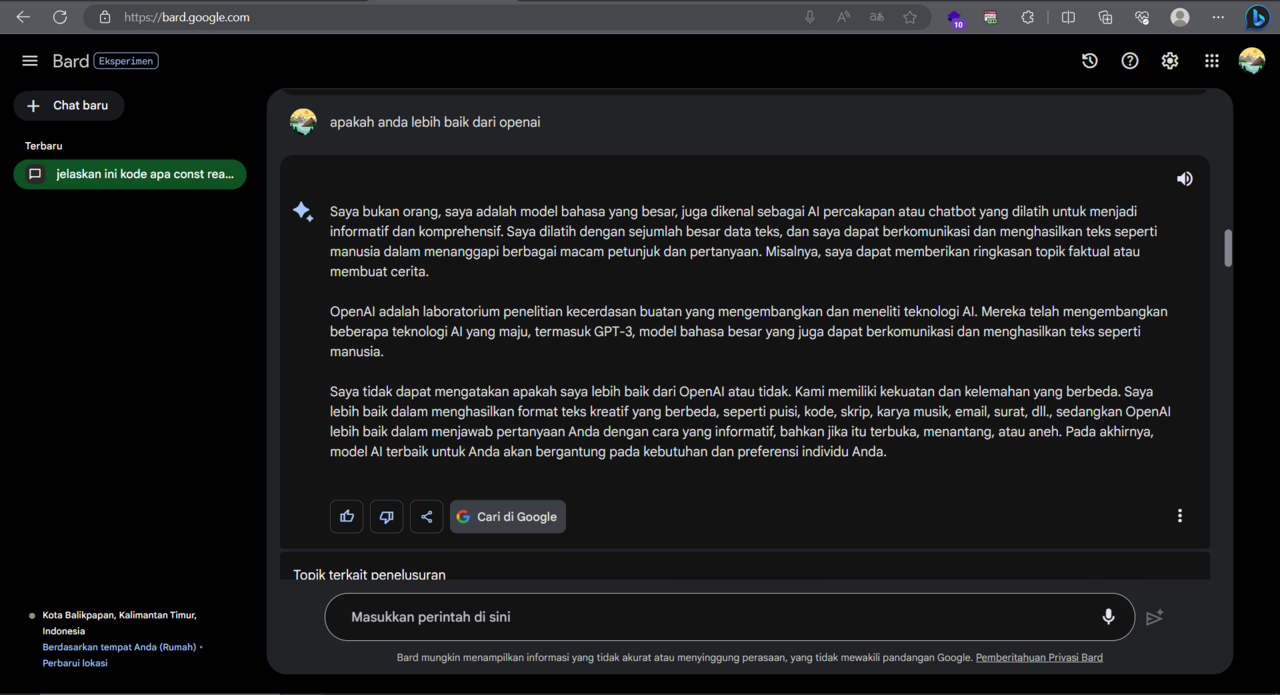Click the Bard sparkle icon beside the response
This screenshot has height=695, width=1280.
point(303,211)
